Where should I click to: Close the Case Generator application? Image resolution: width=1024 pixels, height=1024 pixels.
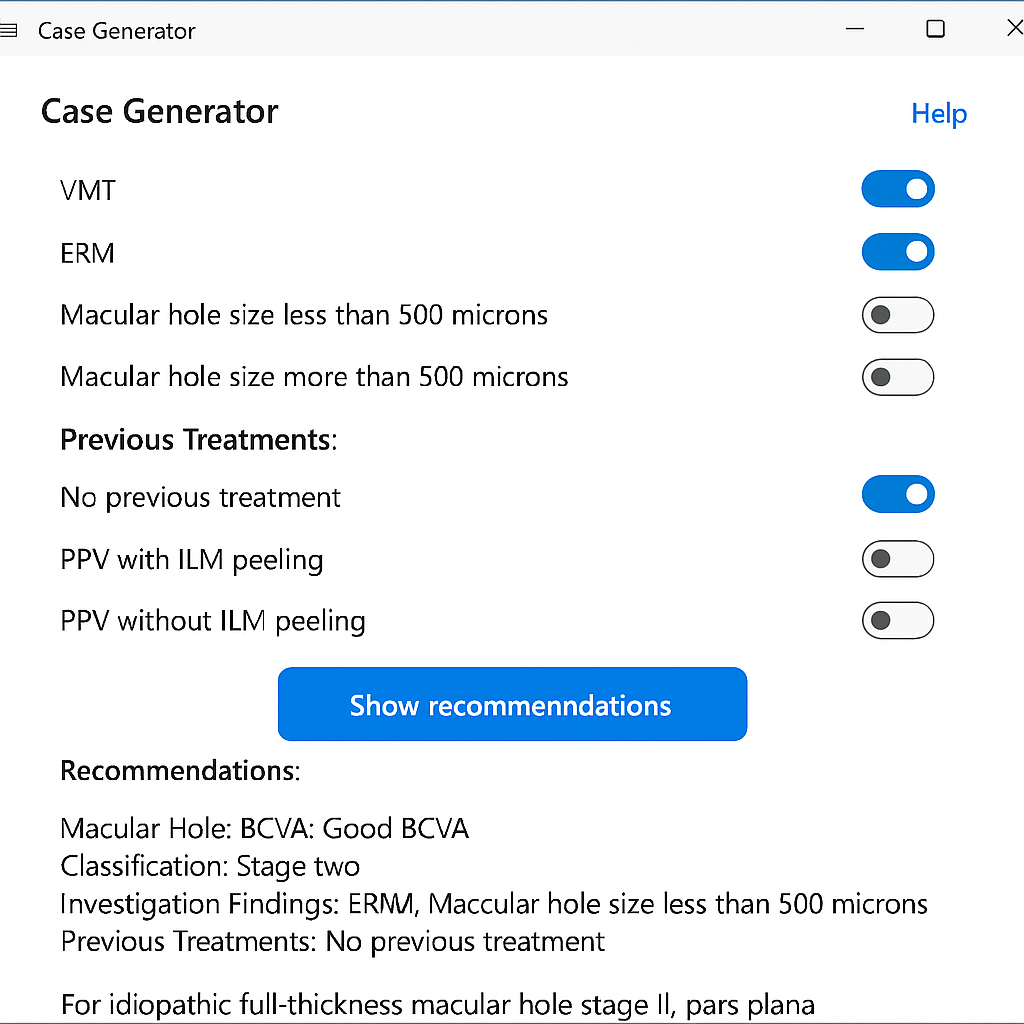(x=1014, y=29)
